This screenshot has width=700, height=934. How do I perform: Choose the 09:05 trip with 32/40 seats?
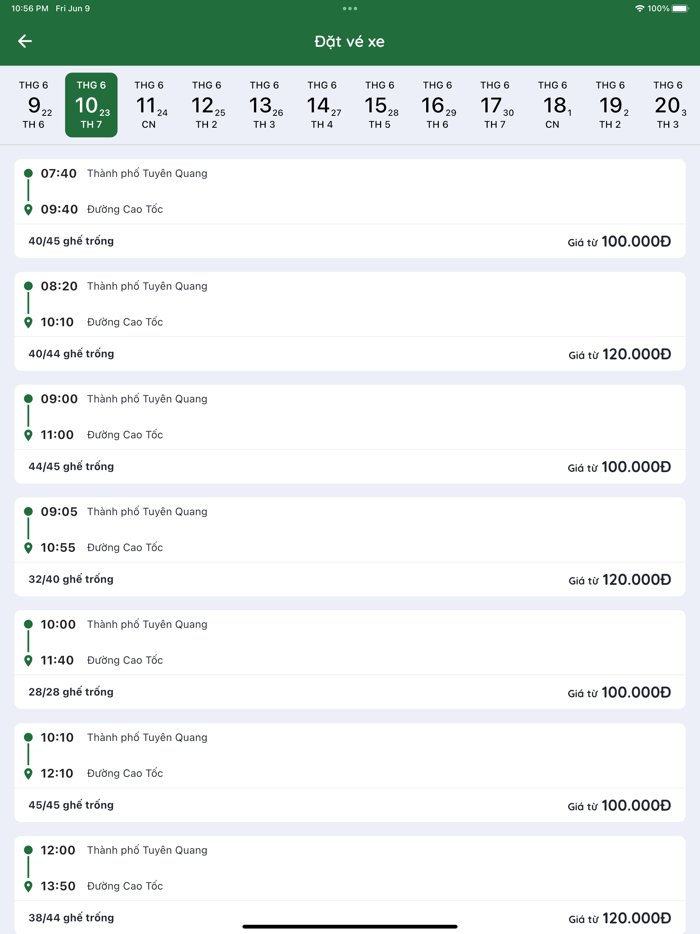pos(350,547)
